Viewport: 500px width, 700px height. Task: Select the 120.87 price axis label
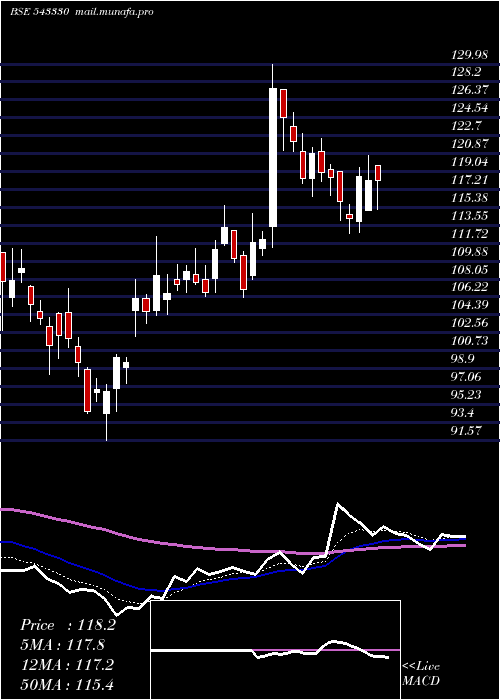click(x=470, y=143)
